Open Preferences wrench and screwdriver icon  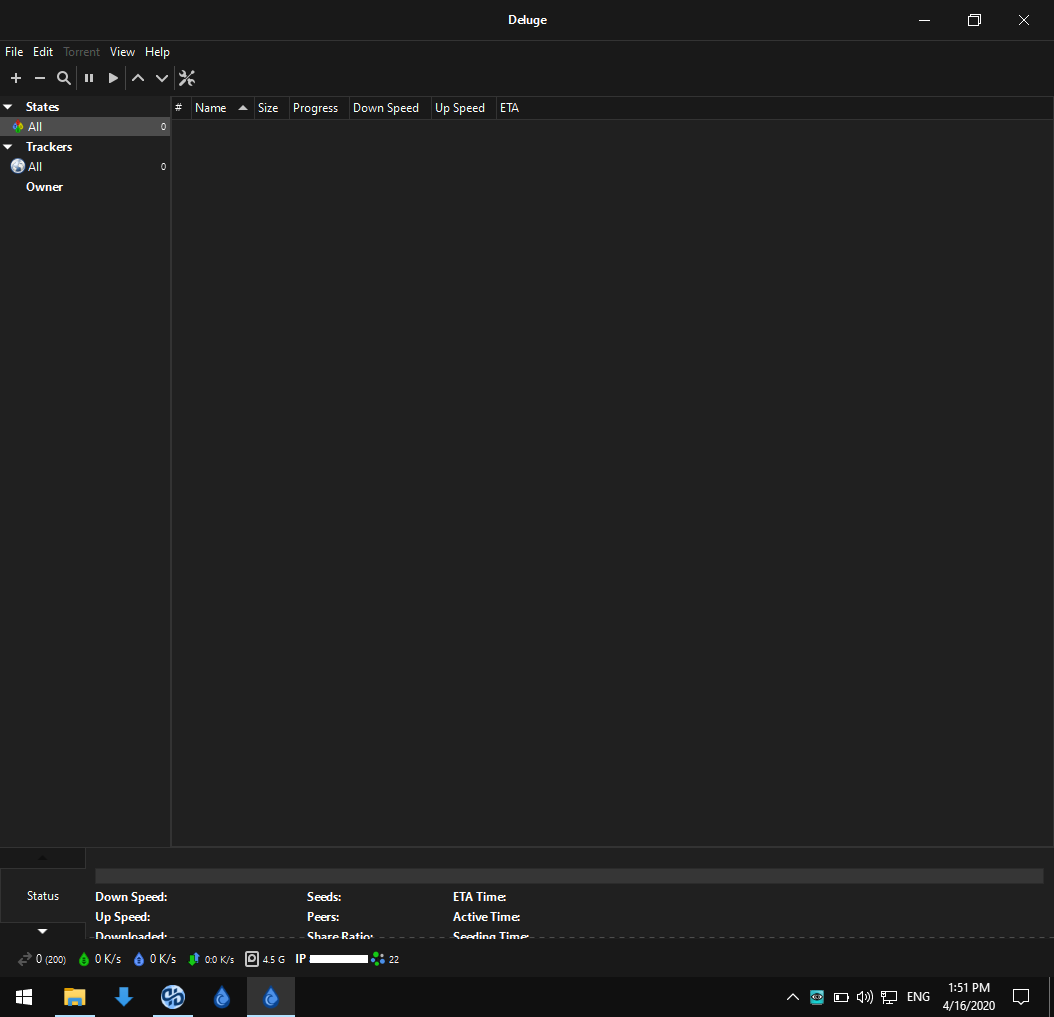point(187,78)
